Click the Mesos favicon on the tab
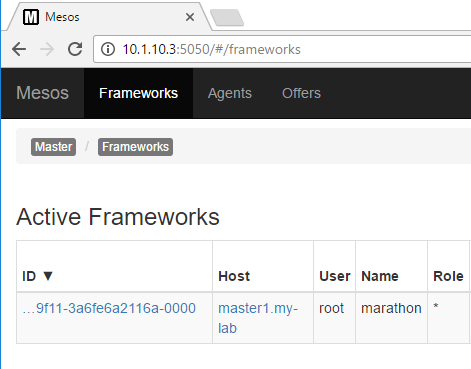This screenshot has width=471, height=369. pos(31,17)
